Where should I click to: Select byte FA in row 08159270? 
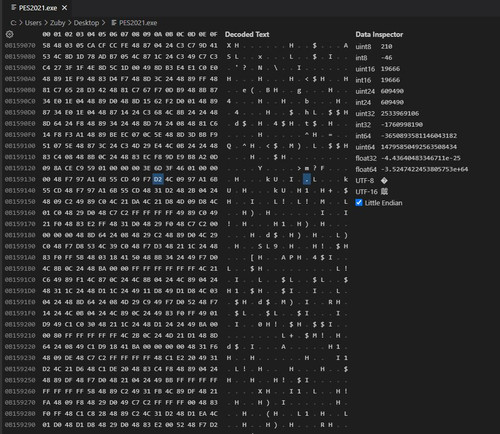pos(46,402)
